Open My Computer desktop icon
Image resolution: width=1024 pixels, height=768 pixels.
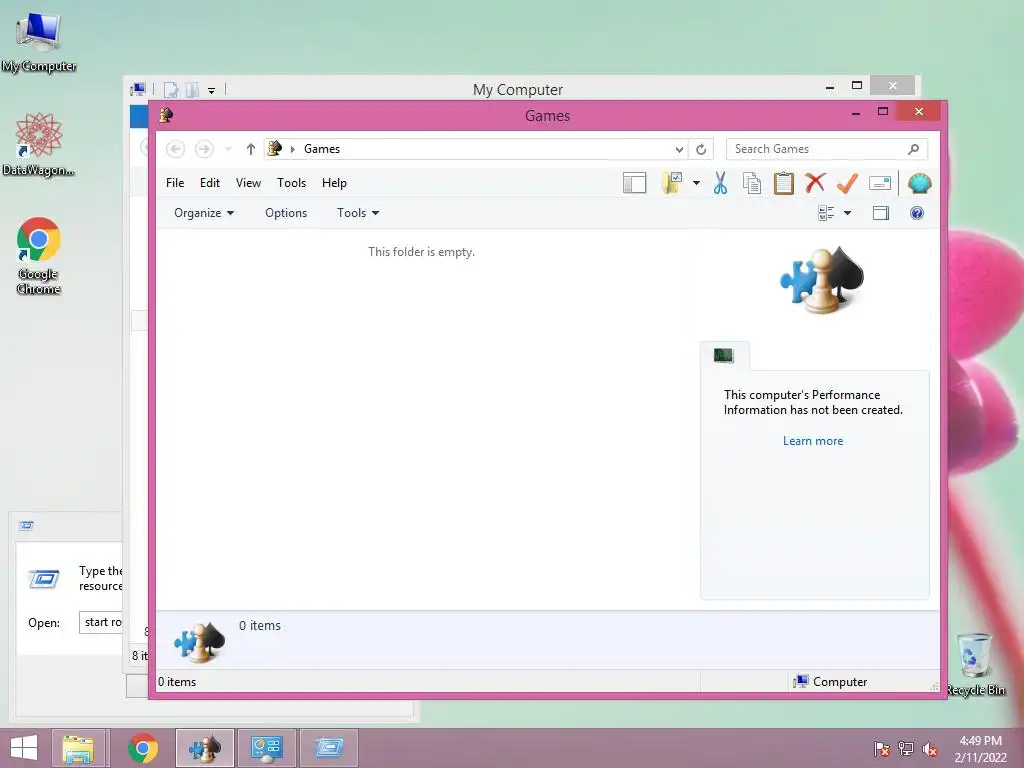click(39, 40)
